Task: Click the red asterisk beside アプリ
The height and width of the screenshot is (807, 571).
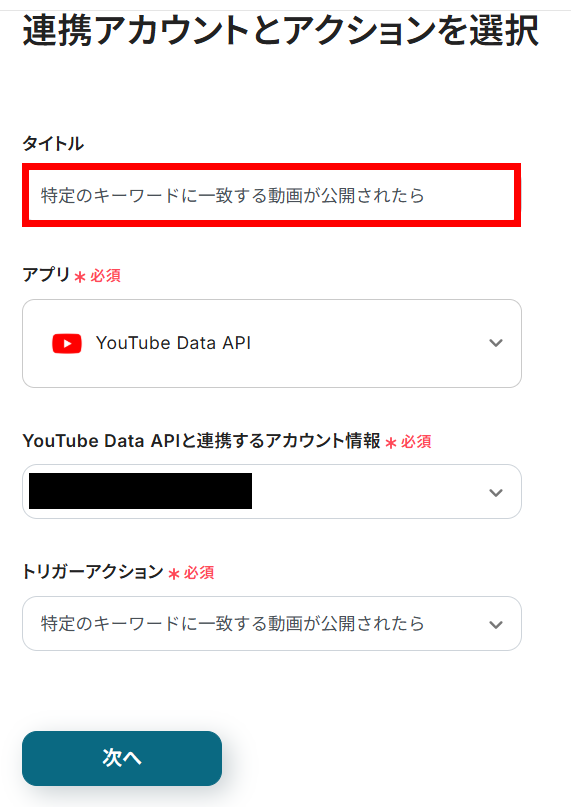Action: (x=80, y=277)
